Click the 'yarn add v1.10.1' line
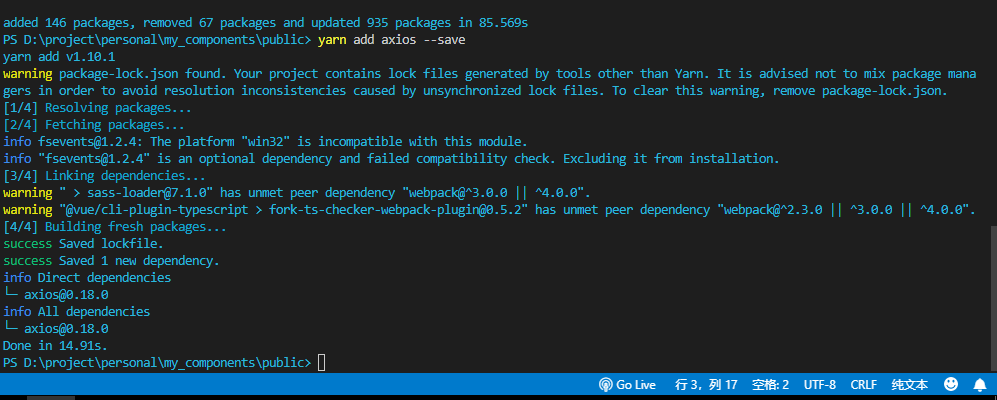The height and width of the screenshot is (400, 997). click(58, 57)
